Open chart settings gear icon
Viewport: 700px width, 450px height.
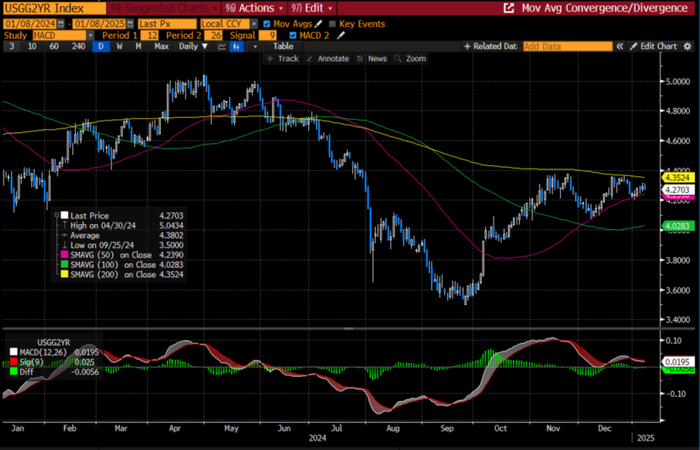[689, 46]
